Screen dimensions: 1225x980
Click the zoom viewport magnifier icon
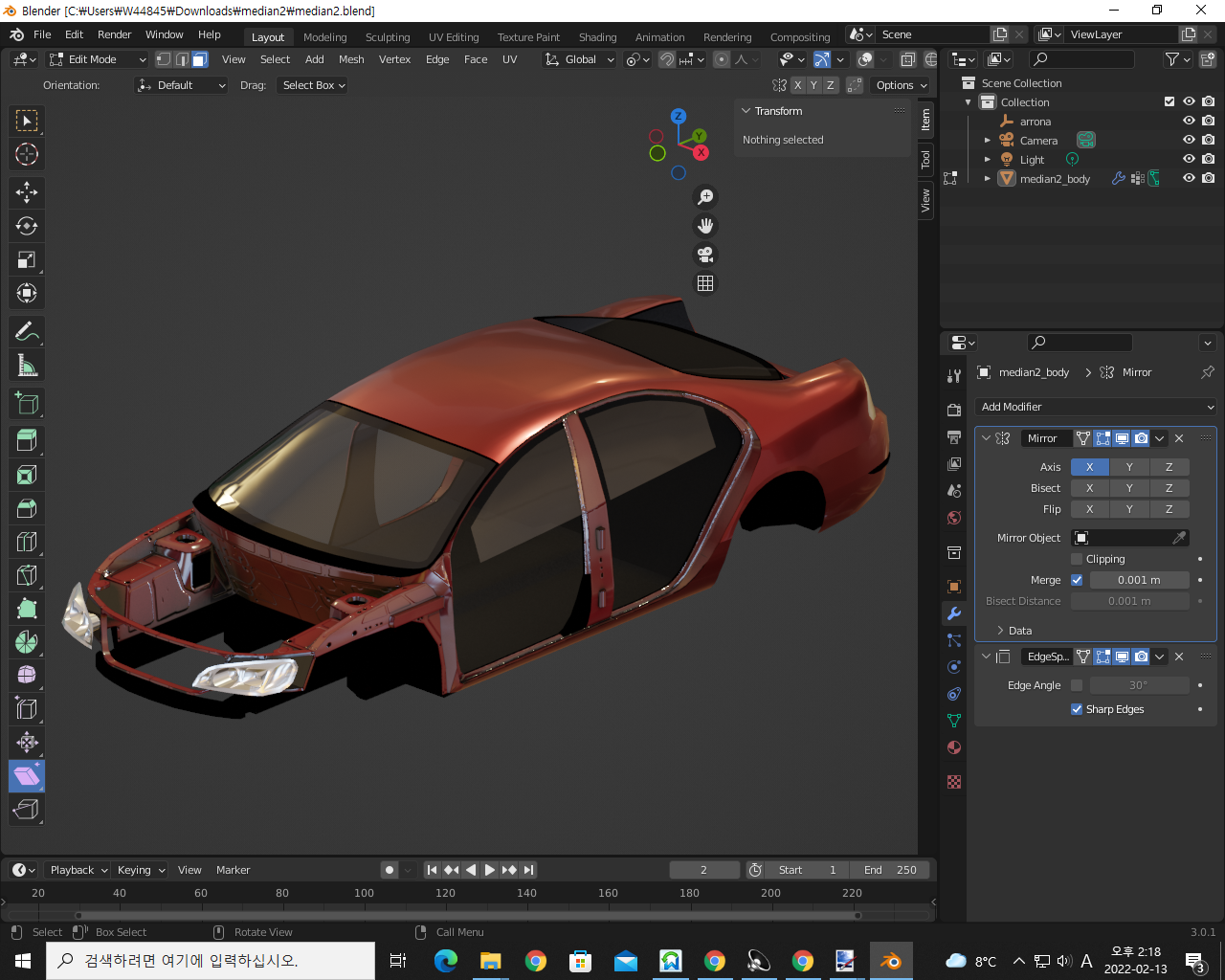[x=705, y=197]
